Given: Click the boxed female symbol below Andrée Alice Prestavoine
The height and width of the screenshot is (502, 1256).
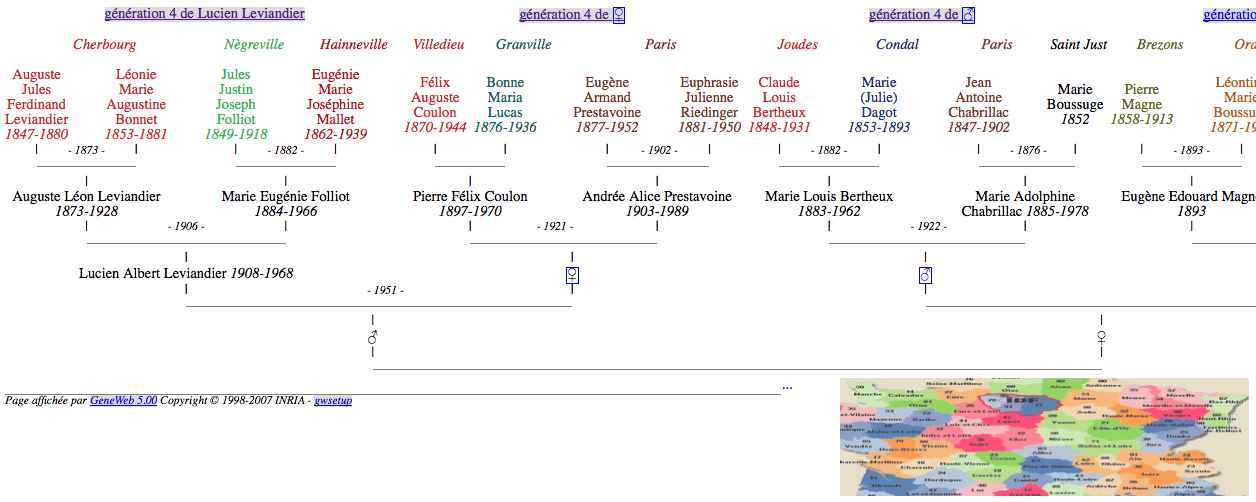Looking at the screenshot, I should pyautogui.click(x=572, y=274).
